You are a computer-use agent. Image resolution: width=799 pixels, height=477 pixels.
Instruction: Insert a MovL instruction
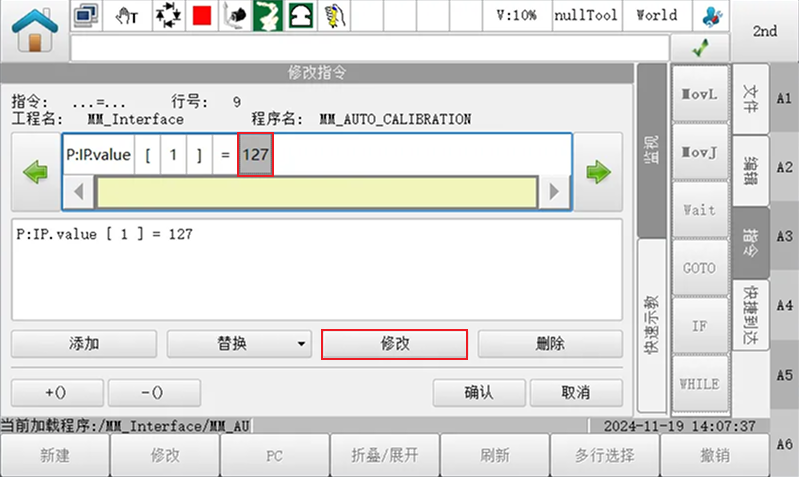[700, 94]
